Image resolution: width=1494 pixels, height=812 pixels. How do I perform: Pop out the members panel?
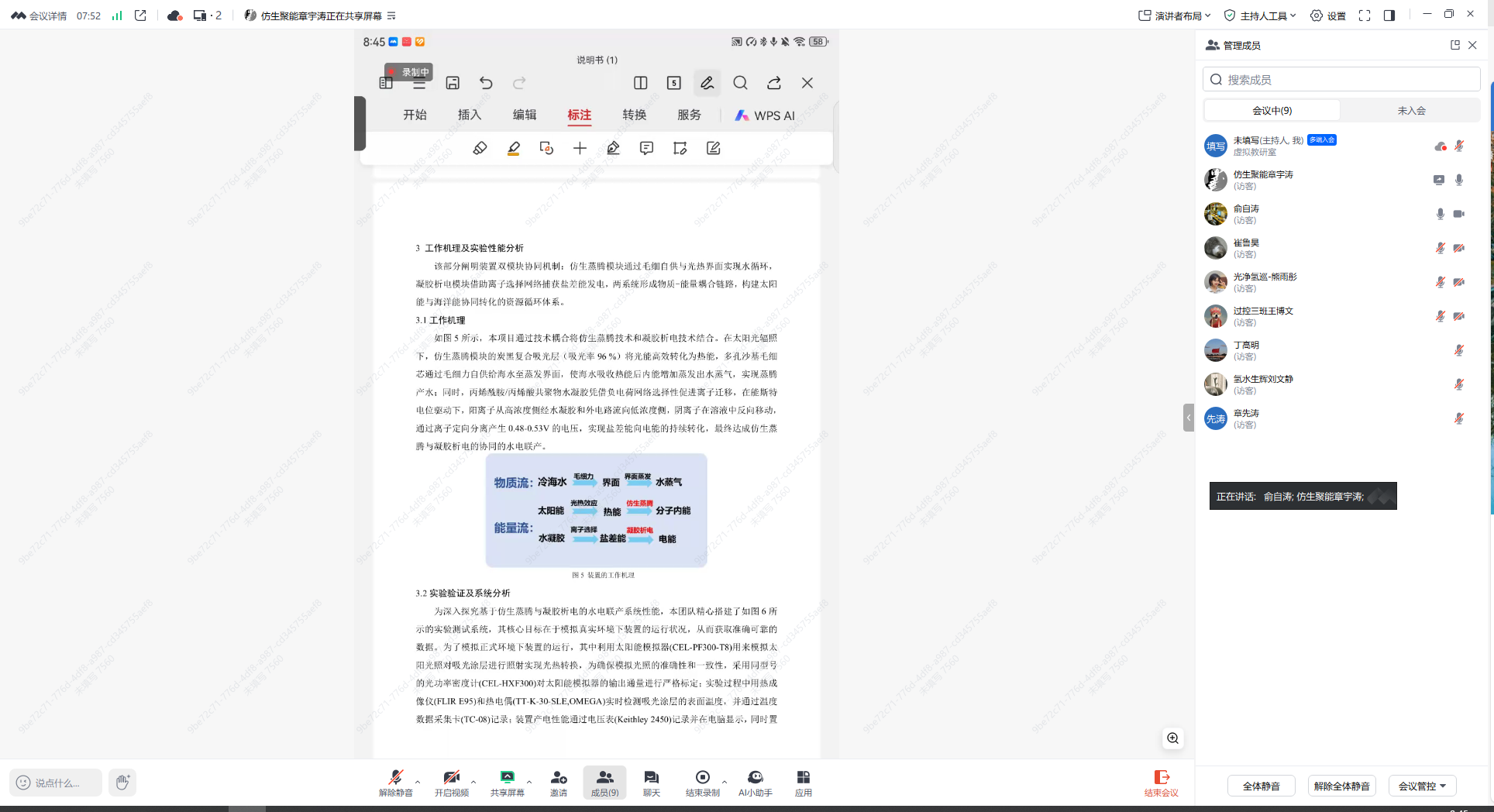pyautogui.click(x=1455, y=45)
